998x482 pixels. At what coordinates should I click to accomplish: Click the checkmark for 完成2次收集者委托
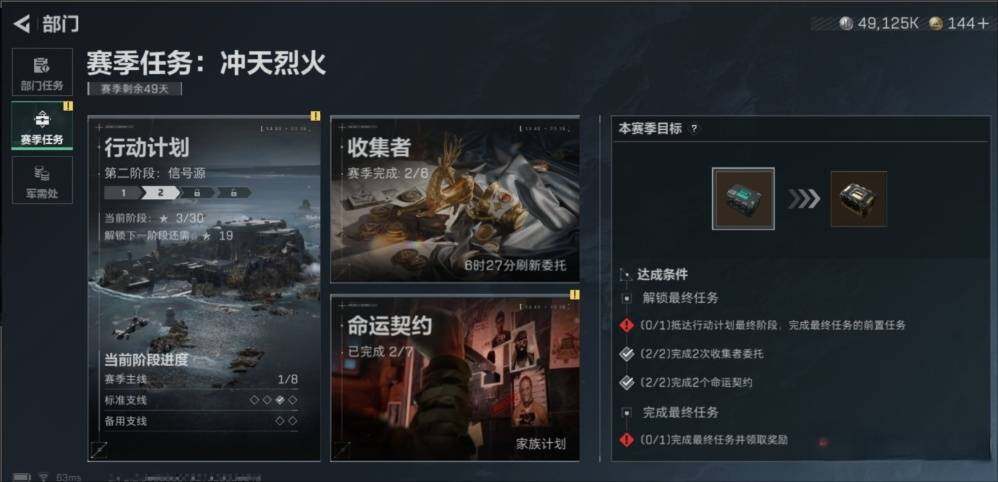click(626, 354)
